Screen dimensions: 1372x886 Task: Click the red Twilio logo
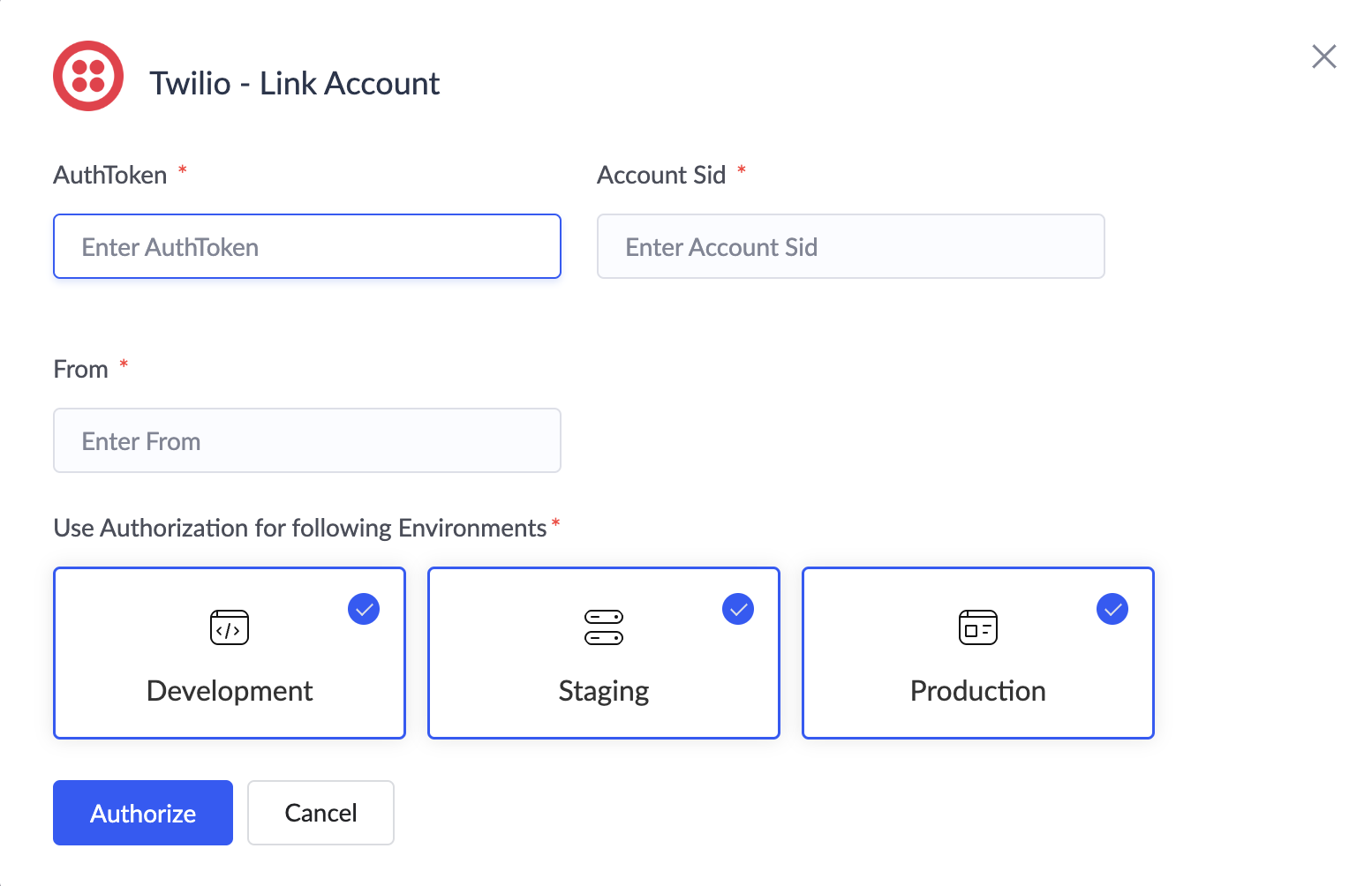click(88, 76)
